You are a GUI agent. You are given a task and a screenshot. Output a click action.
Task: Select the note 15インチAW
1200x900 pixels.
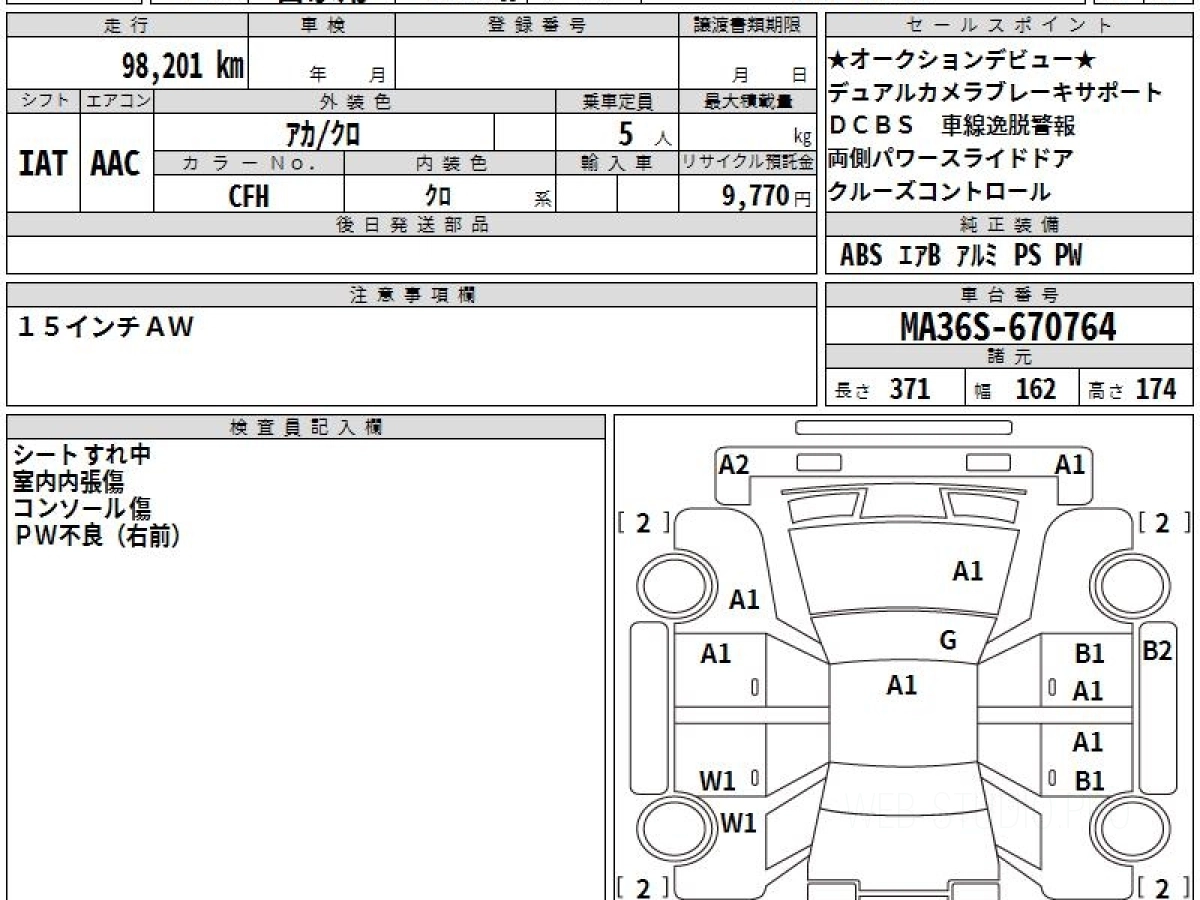(x=105, y=326)
